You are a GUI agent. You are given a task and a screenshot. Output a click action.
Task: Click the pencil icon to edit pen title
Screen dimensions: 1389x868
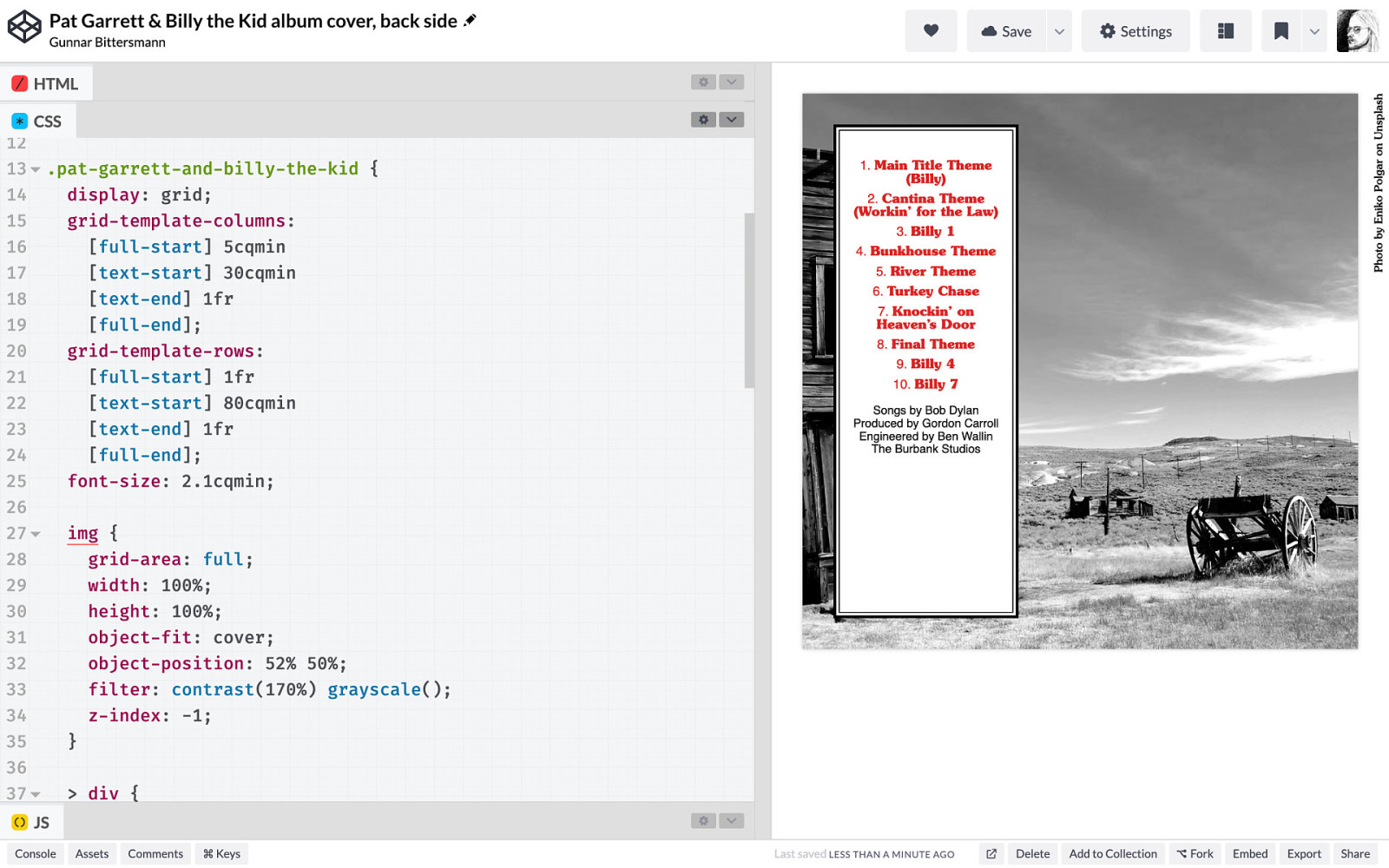point(471,20)
